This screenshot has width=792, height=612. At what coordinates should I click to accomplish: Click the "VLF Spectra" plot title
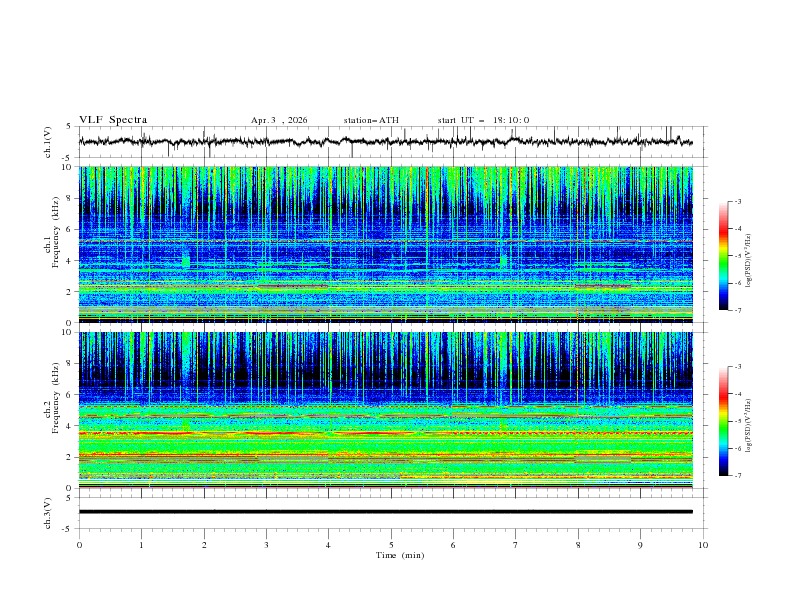[x=113, y=120]
